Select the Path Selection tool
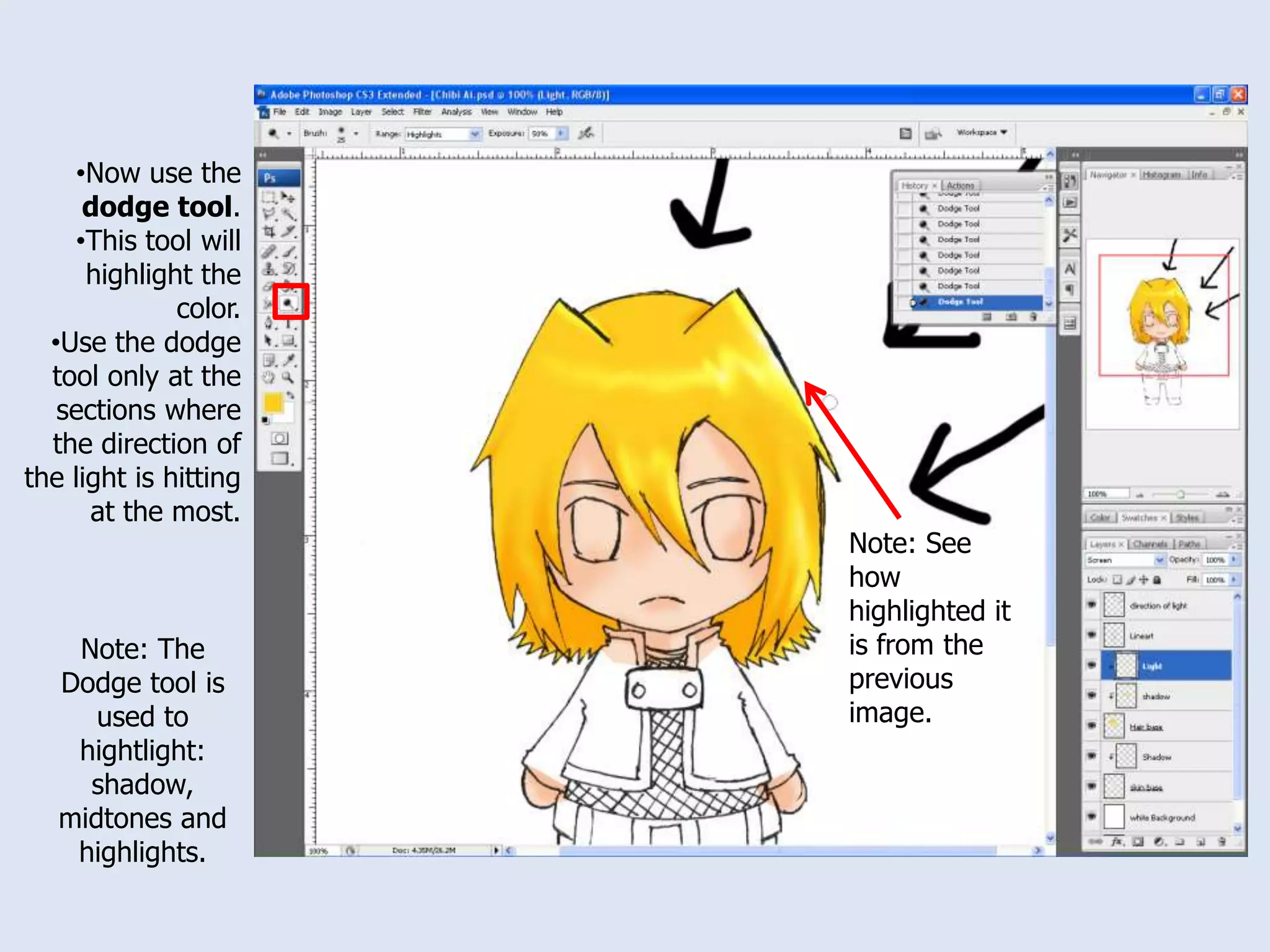This screenshot has height=952, width=1270. (269, 340)
